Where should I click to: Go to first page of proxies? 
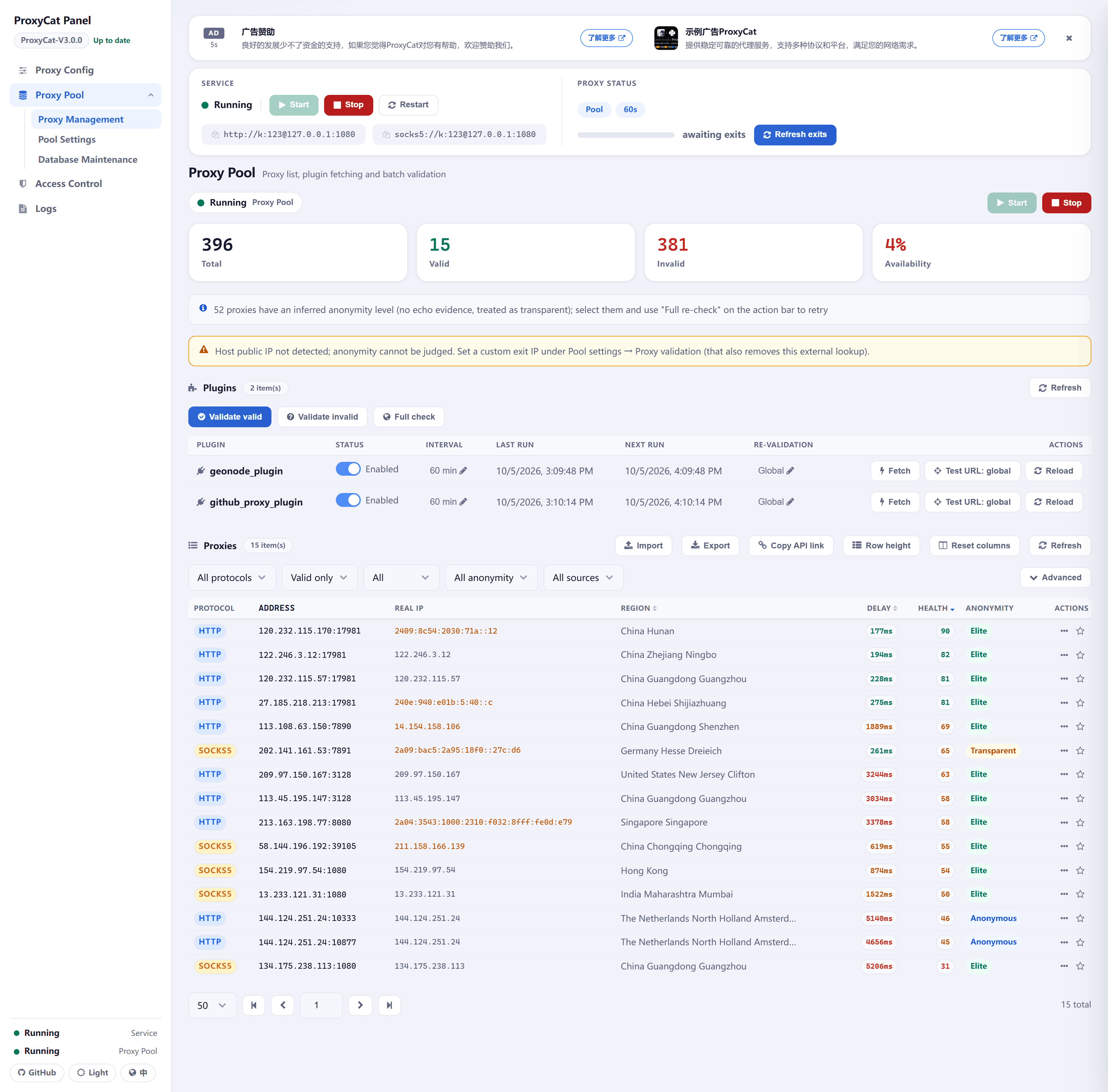(x=253, y=1005)
